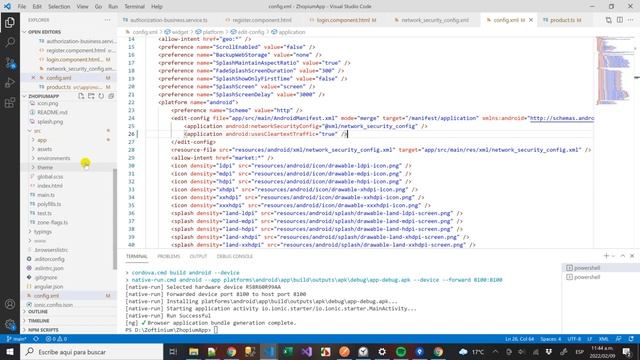Screen dimensions: 640x360
Task: Open editor more actions ellipsis
Action: 631,20
